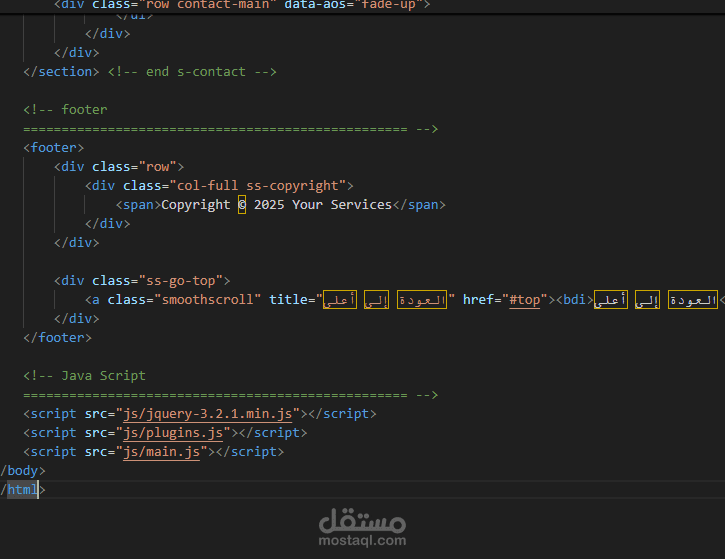Screen dimensions: 725x559
Task: Select the highlighted html closing tag
Action: (22, 489)
